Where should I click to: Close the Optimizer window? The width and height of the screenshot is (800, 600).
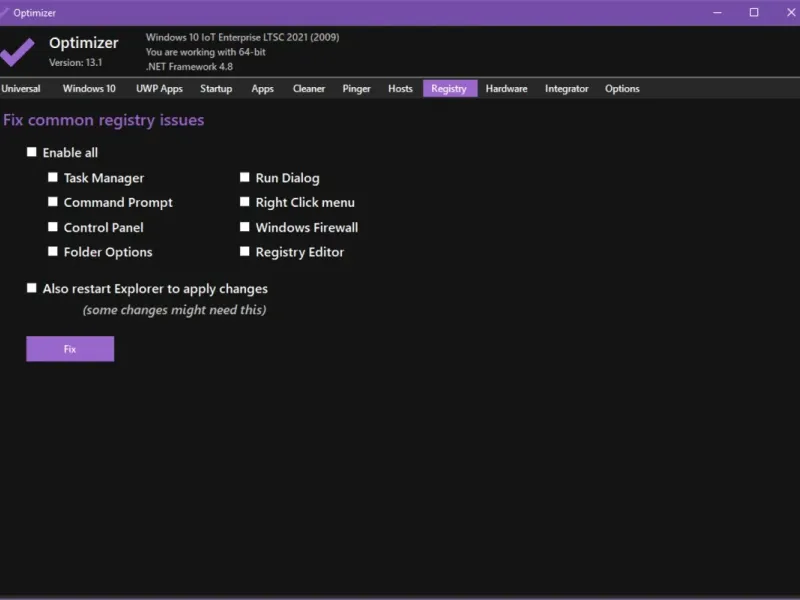[790, 13]
